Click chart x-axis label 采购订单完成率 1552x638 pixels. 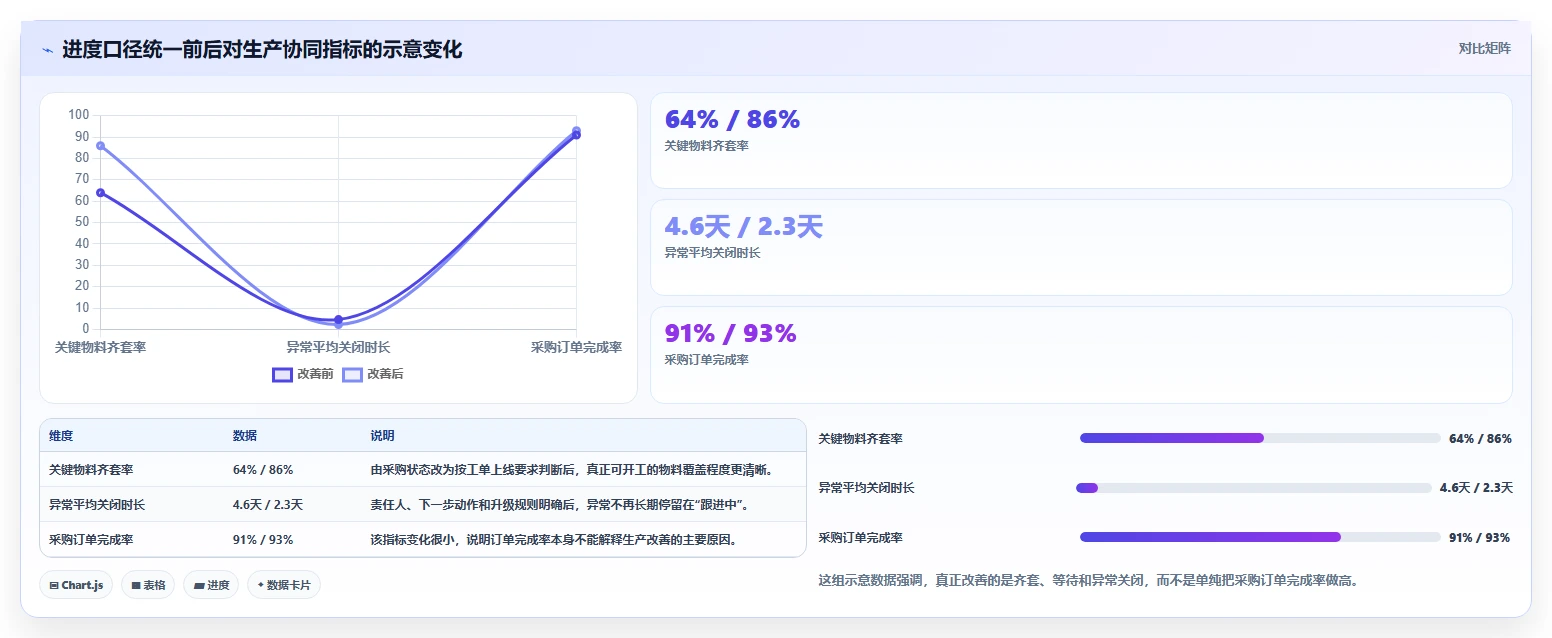tap(576, 347)
